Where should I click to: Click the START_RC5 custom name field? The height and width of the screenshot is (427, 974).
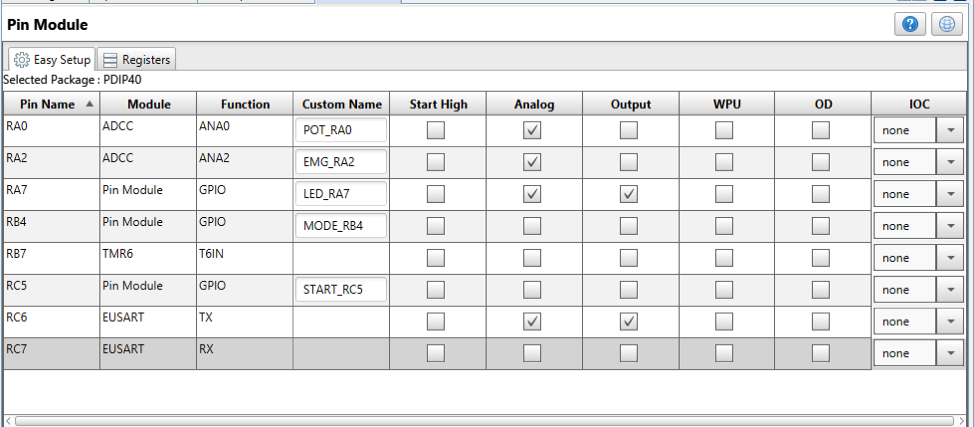point(342,290)
